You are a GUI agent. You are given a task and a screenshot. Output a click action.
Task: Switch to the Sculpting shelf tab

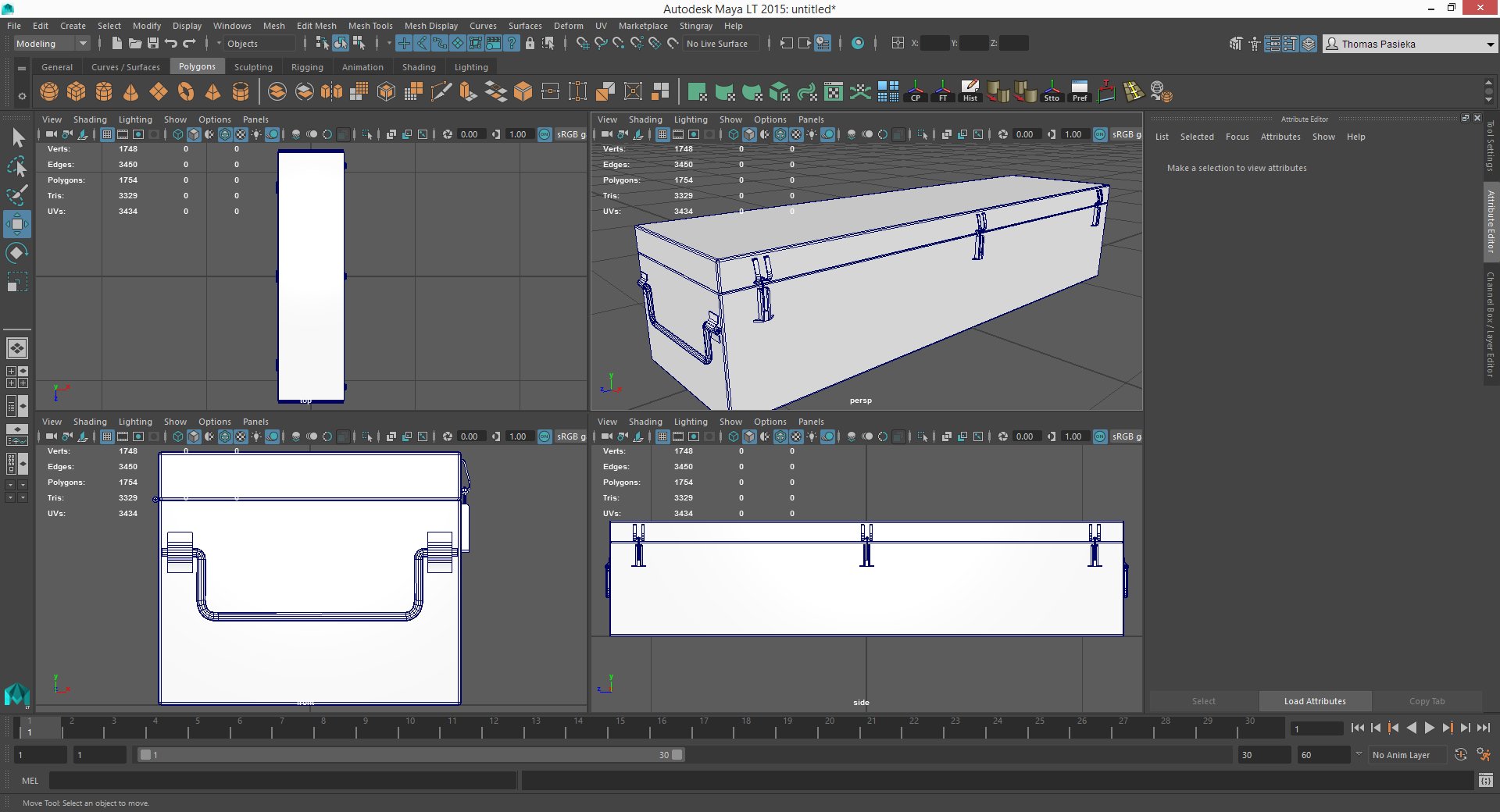tap(253, 67)
